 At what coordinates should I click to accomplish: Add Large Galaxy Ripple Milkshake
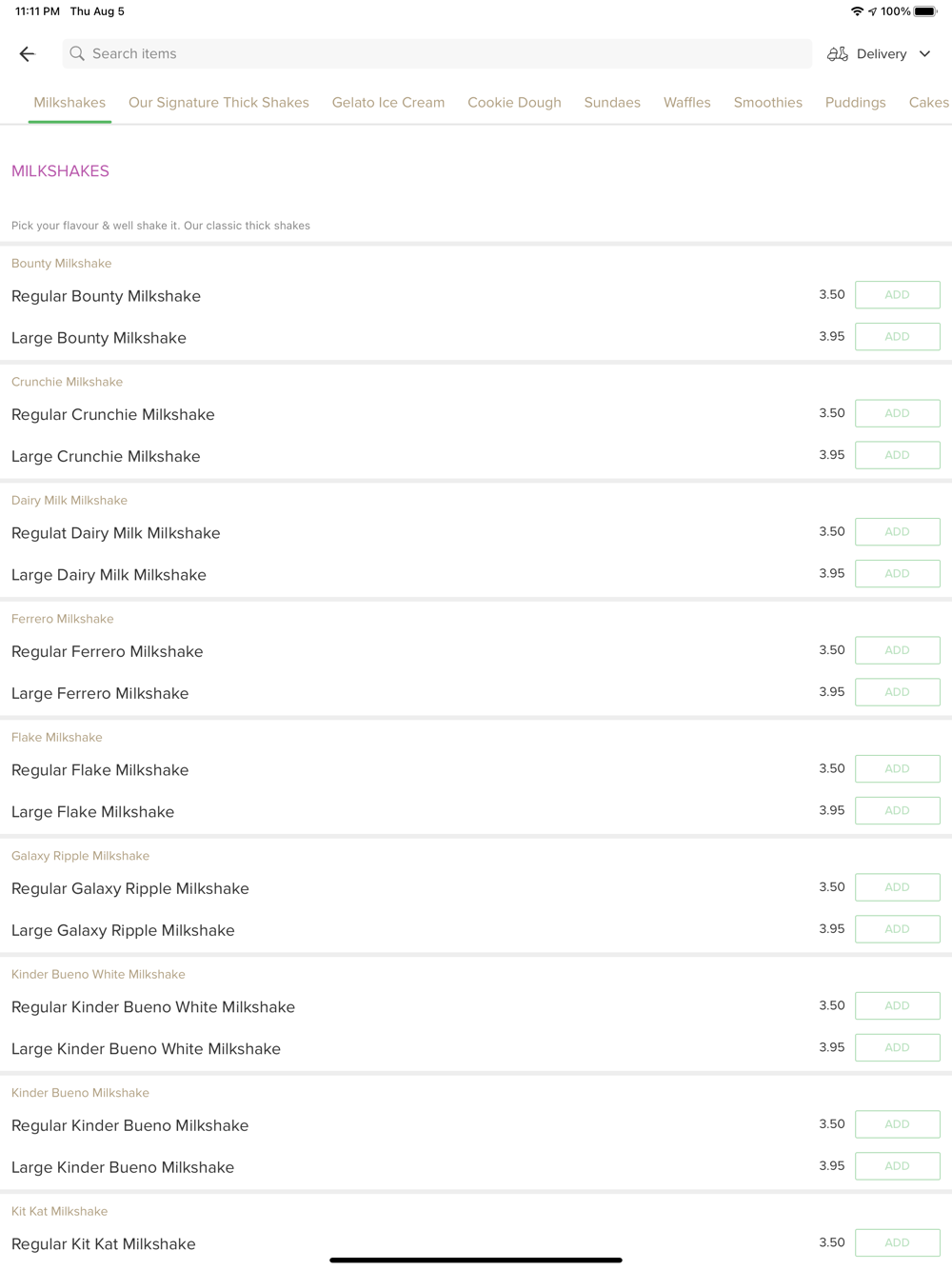pos(897,929)
